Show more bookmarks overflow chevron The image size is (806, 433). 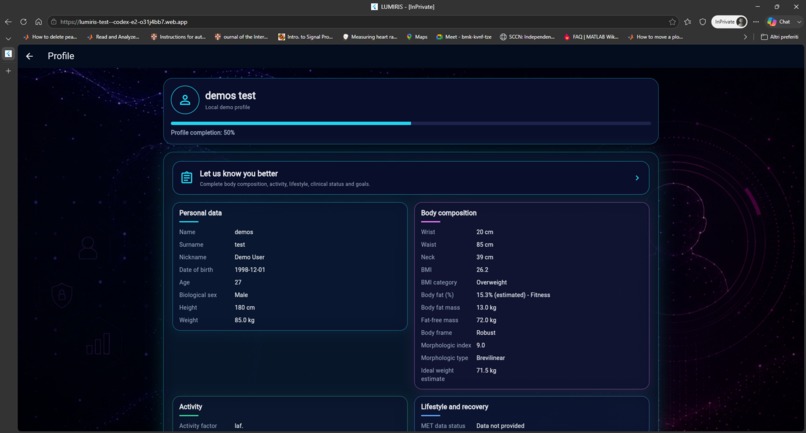pyautogui.click(x=745, y=37)
